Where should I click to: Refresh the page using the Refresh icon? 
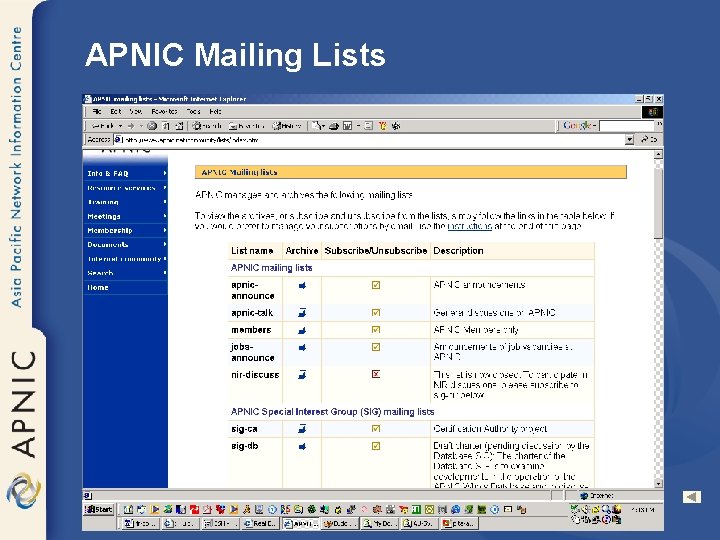click(x=166, y=126)
